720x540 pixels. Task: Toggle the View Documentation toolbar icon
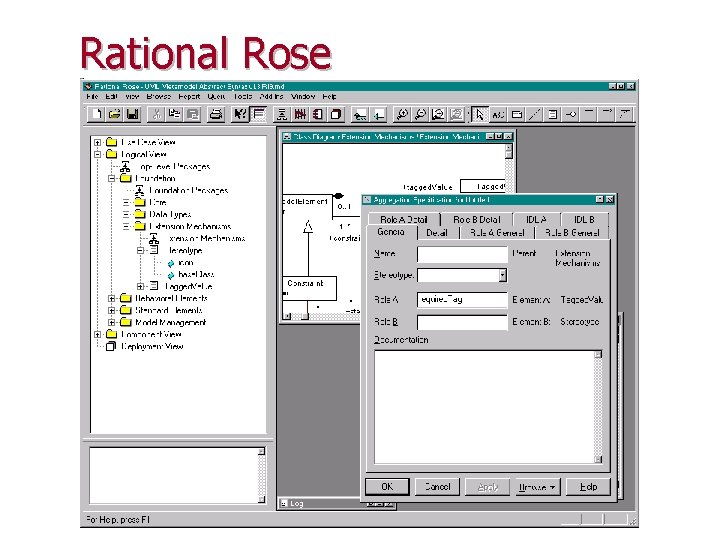(259, 114)
